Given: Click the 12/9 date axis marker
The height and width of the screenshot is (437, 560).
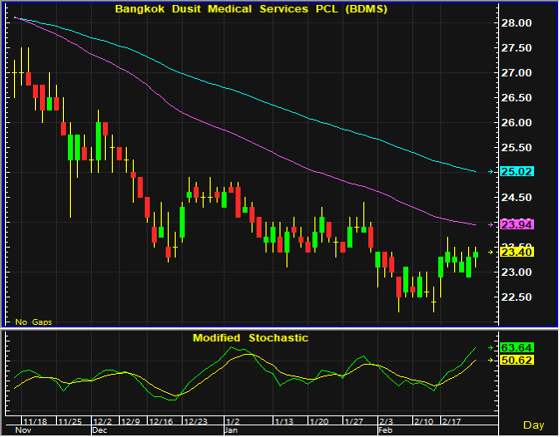Looking at the screenshot, I should (x=130, y=421).
